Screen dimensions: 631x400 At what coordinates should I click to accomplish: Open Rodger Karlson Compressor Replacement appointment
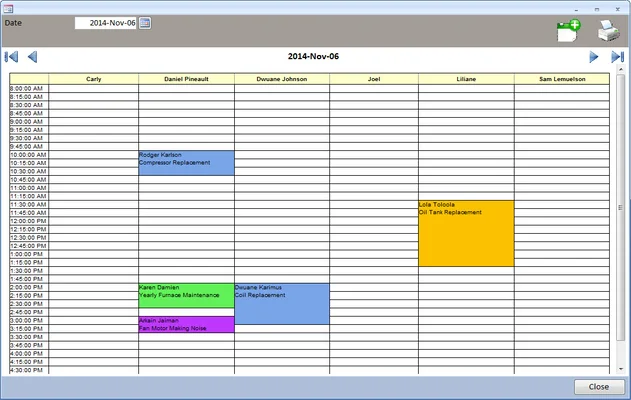186,163
